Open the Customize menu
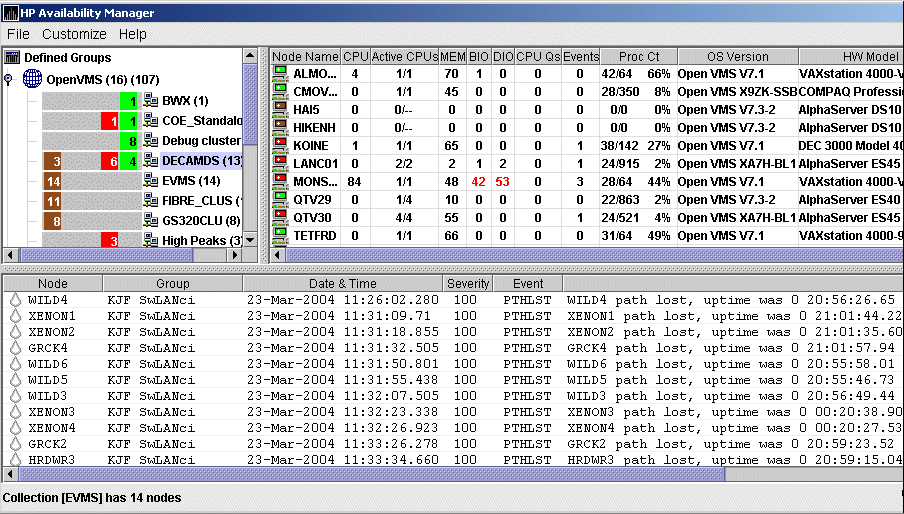904x514 pixels. [x=74, y=34]
